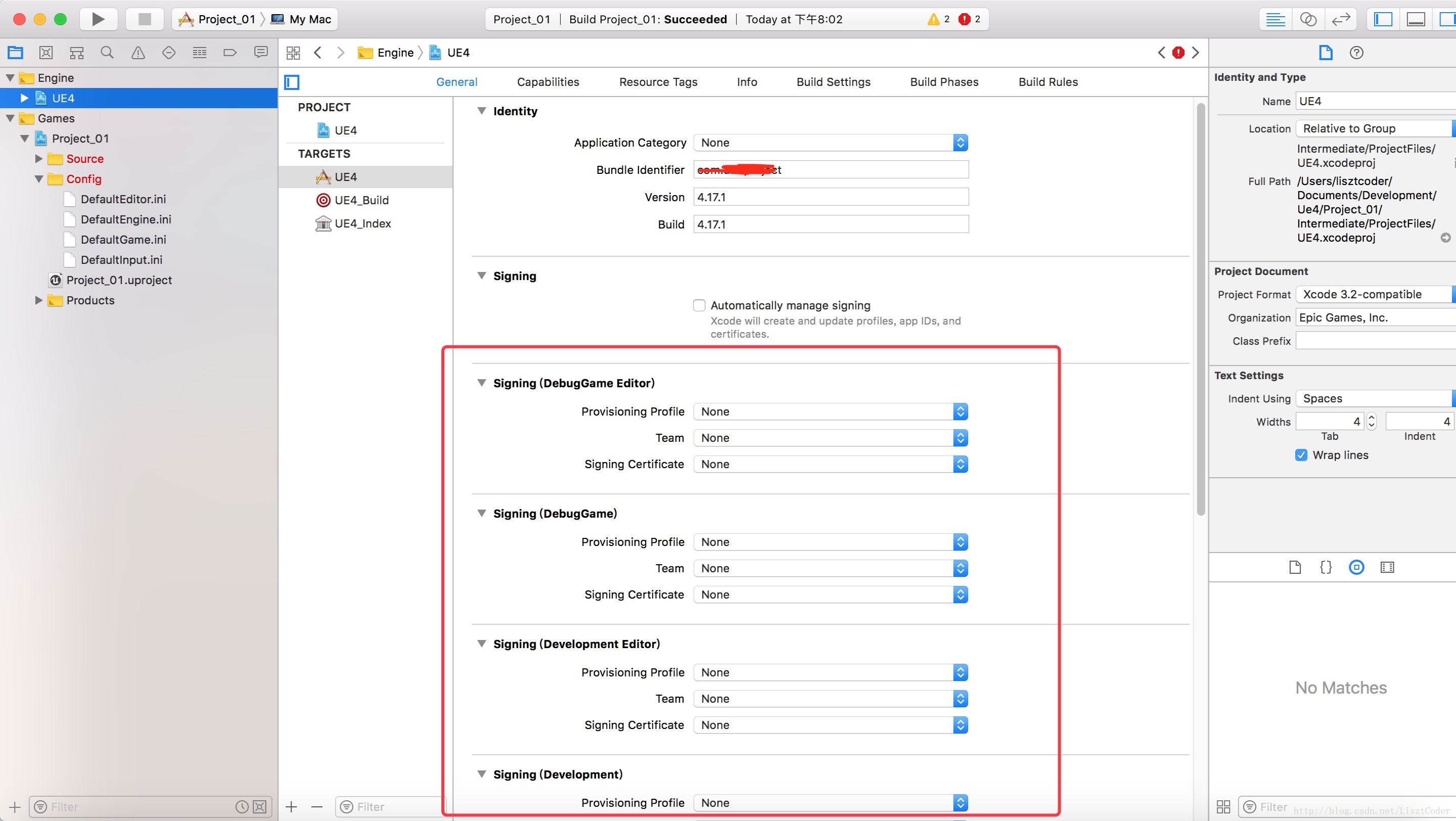Viewport: 1456px width, 821px height.
Task: Enable Automatically manage signing
Action: click(x=699, y=305)
